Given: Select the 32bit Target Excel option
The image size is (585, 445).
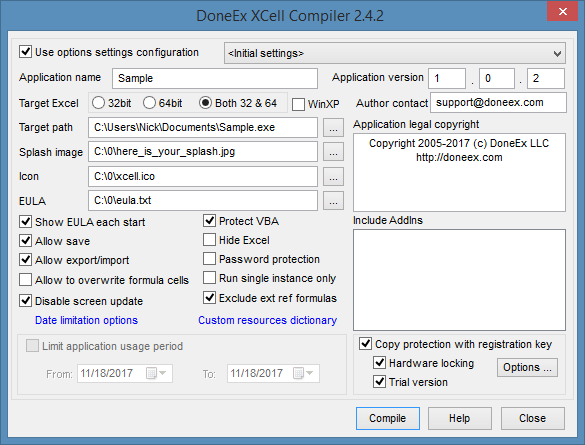Looking at the screenshot, I should [98, 103].
